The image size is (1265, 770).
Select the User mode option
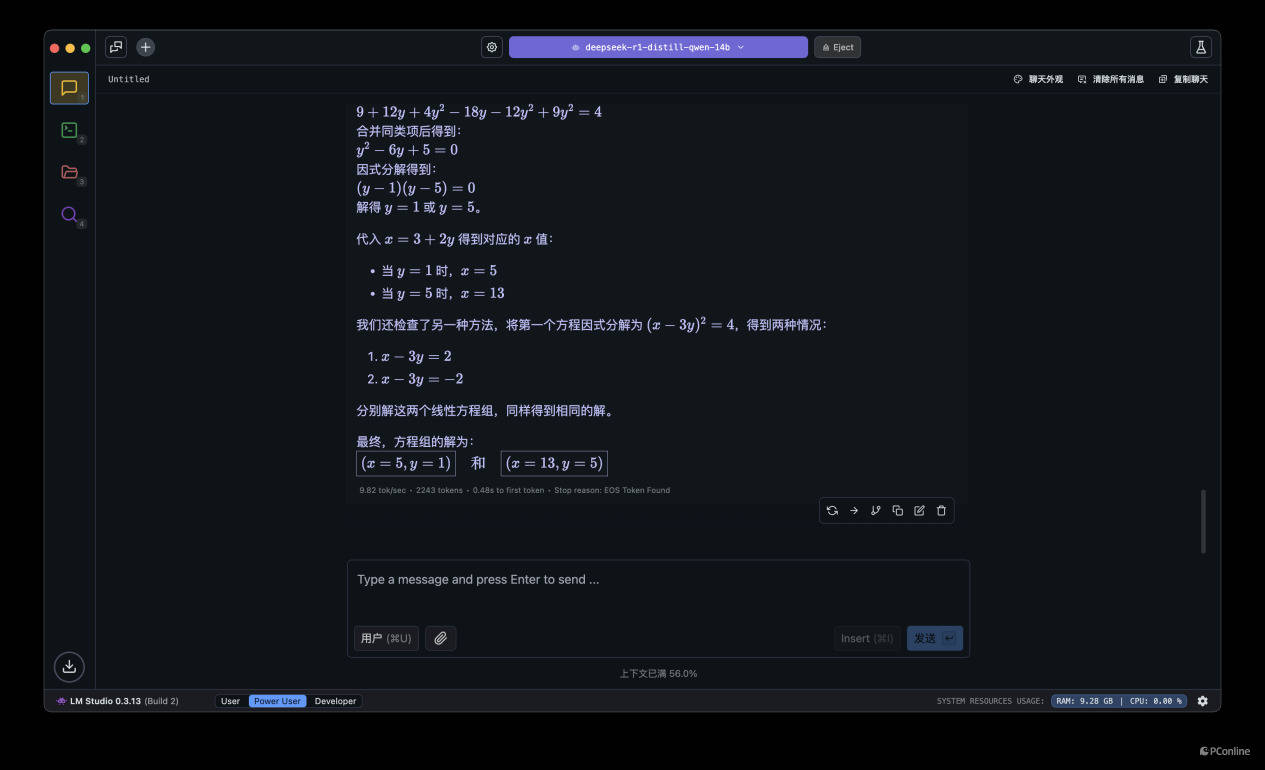point(230,701)
